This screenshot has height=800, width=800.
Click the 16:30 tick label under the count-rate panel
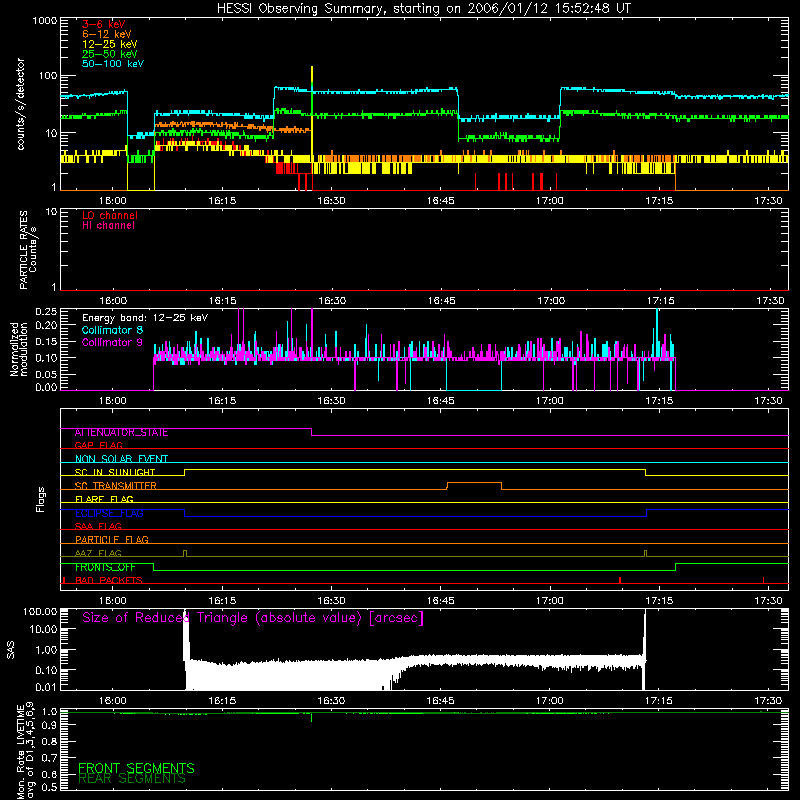click(x=331, y=201)
